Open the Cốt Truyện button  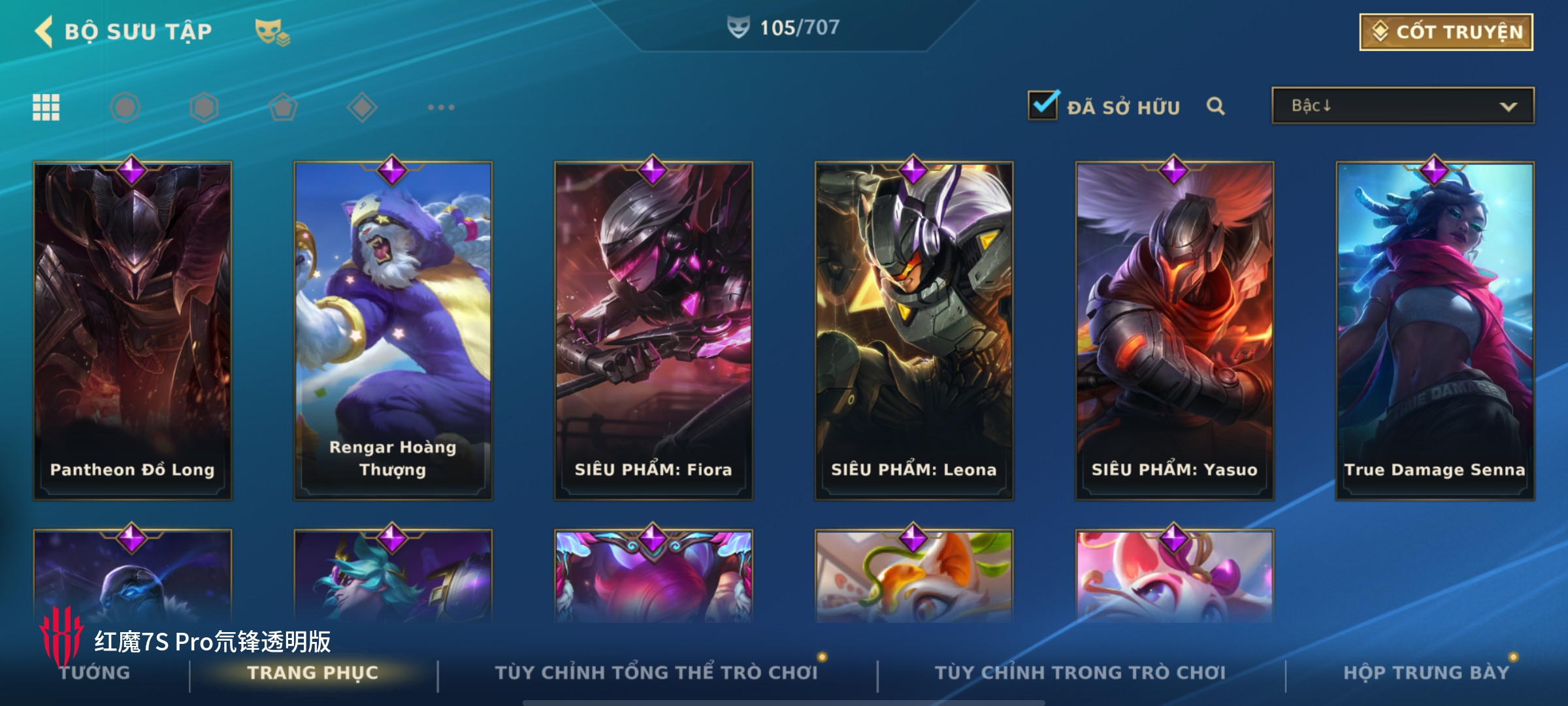[1446, 32]
